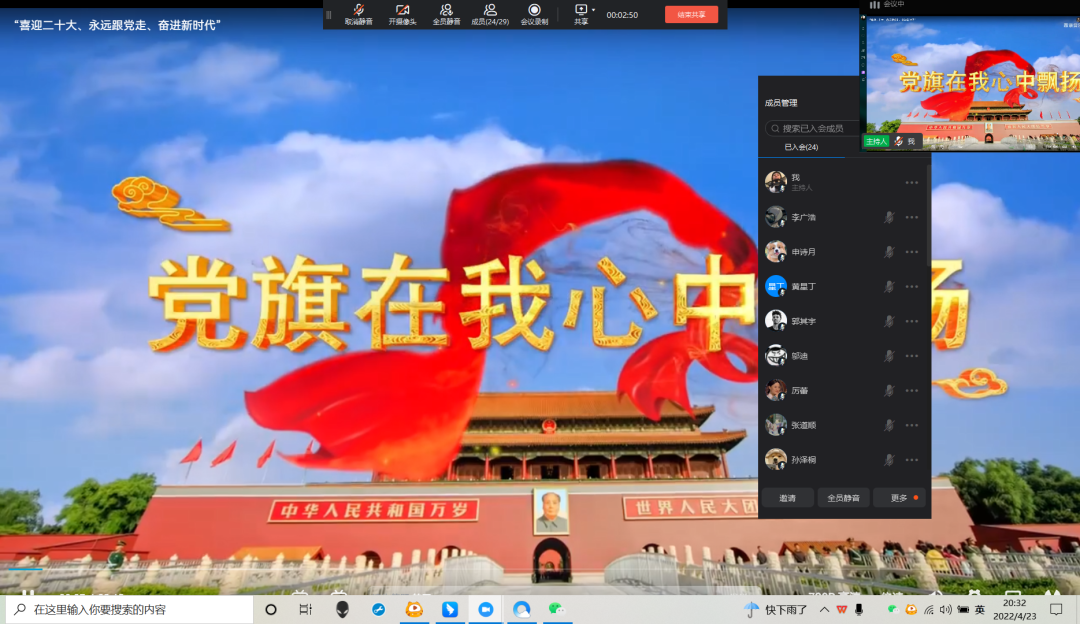Toggle the muted mic icon for 申诗月
Screen dimensions: 1080x624
(x=888, y=252)
